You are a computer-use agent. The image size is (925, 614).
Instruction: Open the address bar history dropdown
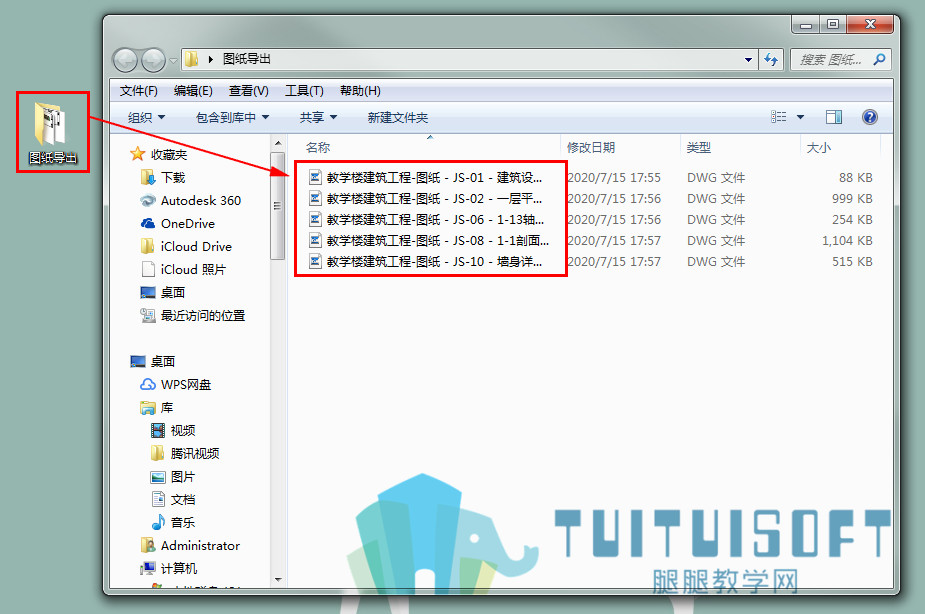(x=748, y=60)
